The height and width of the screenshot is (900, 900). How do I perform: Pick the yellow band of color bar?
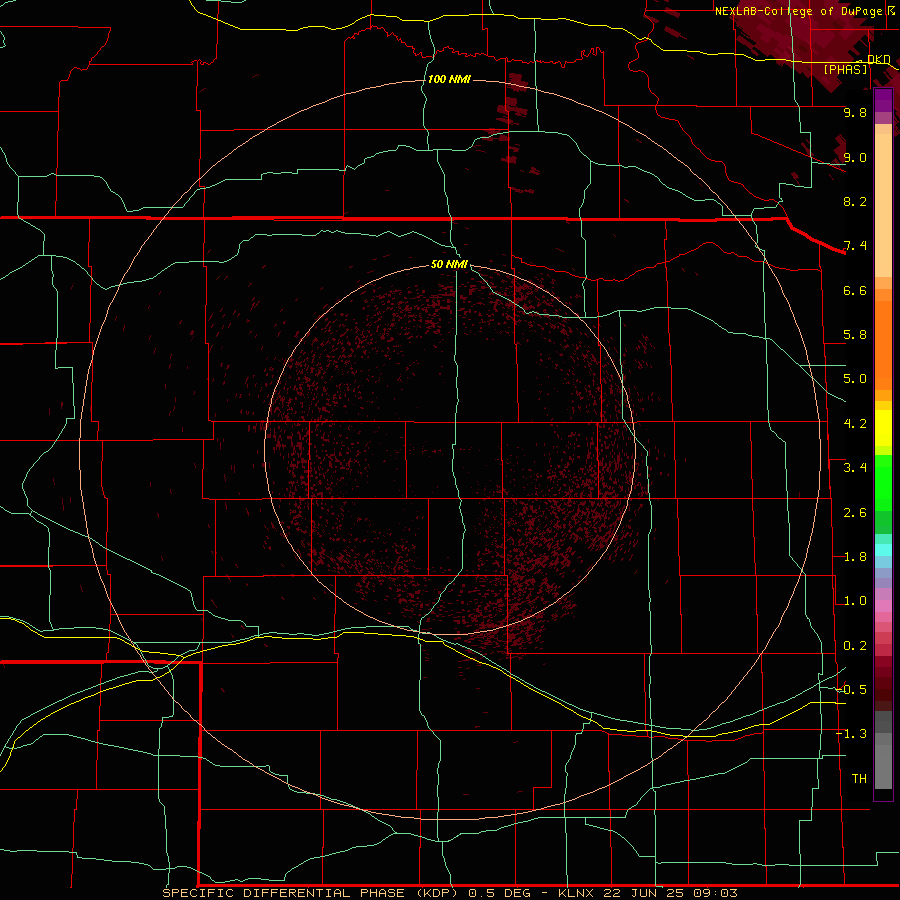coord(883,428)
